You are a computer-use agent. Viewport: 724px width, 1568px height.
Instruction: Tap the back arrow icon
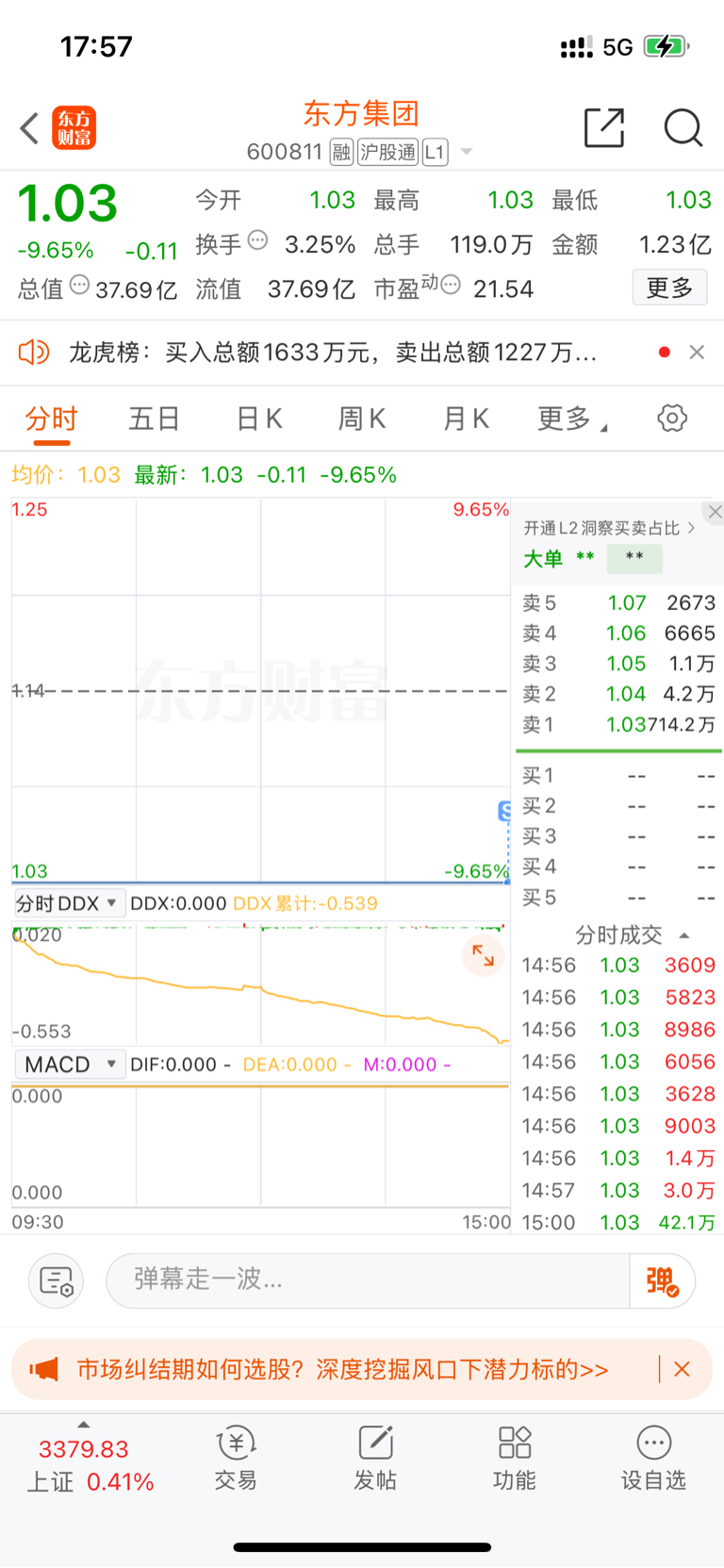point(30,128)
